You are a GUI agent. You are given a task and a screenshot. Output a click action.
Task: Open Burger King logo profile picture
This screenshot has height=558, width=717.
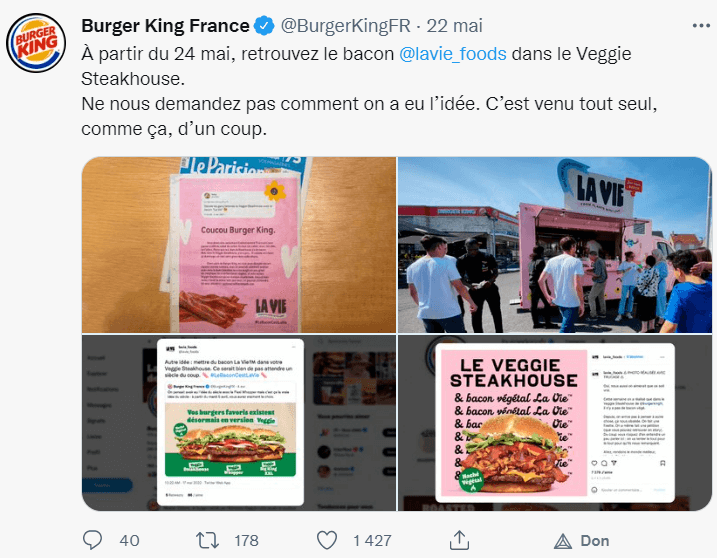tap(36, 43)
